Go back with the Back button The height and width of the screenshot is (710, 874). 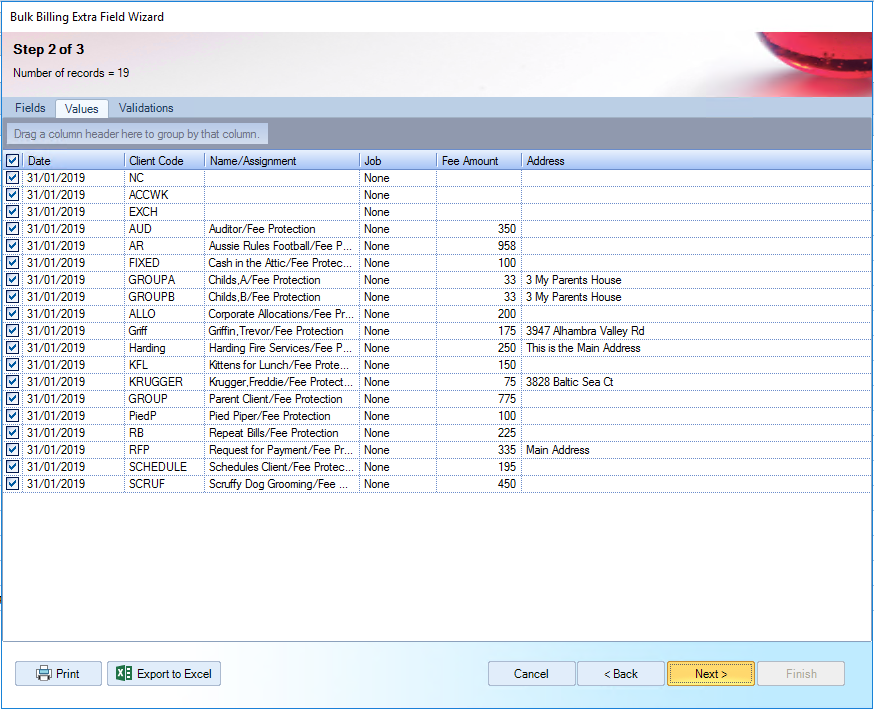621,674
